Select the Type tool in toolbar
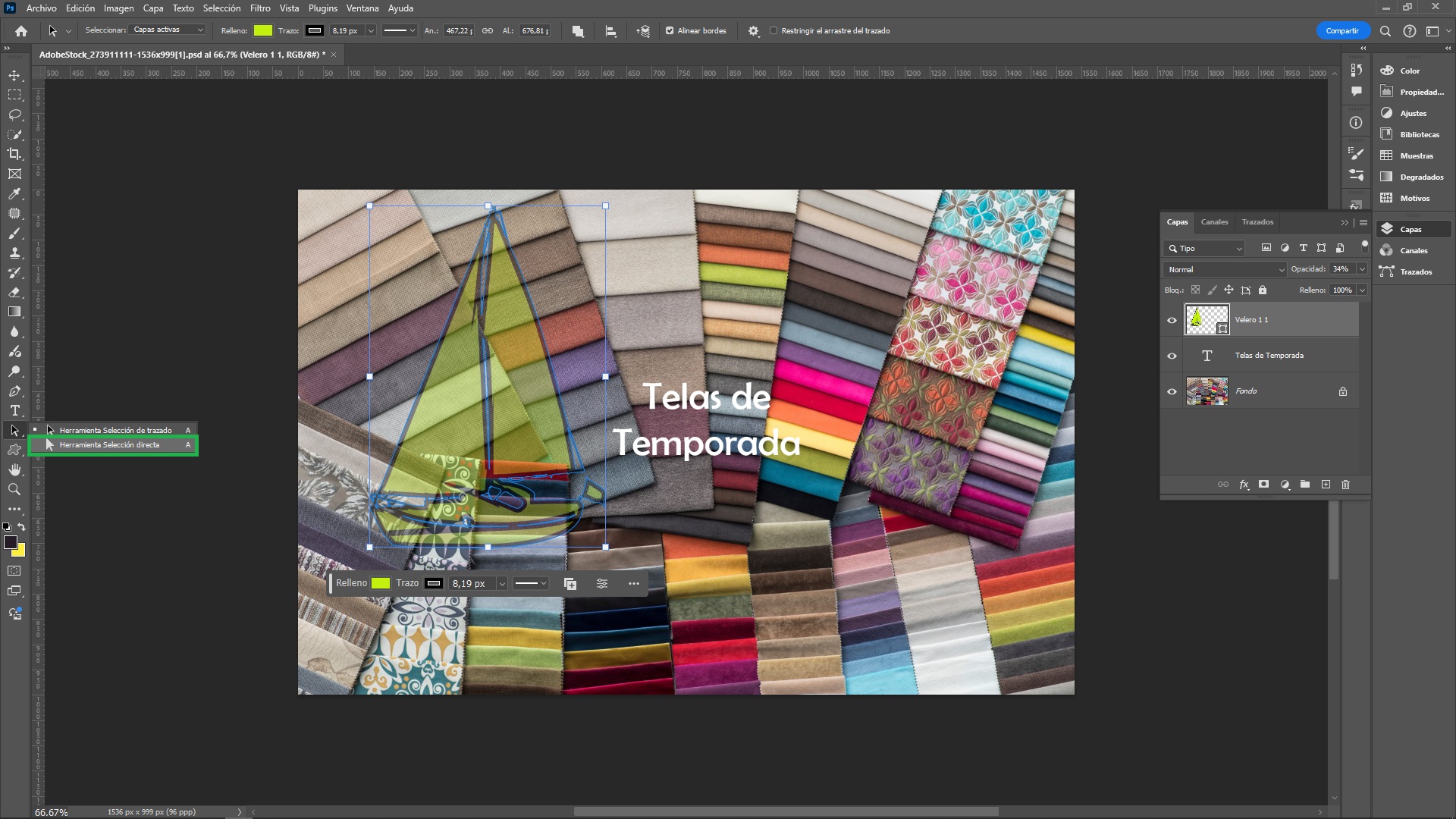 coord(14,410)
